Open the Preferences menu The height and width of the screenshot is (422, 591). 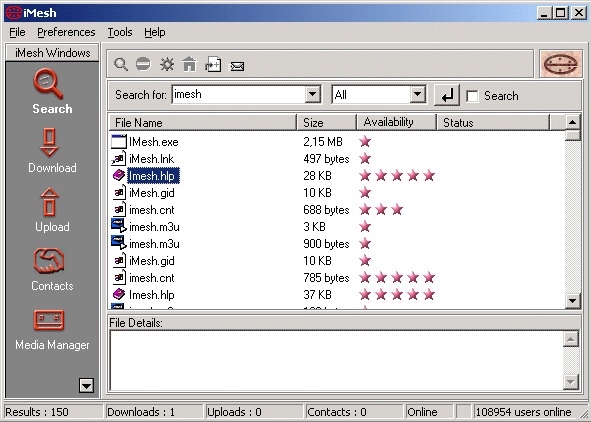click(66, 32)
